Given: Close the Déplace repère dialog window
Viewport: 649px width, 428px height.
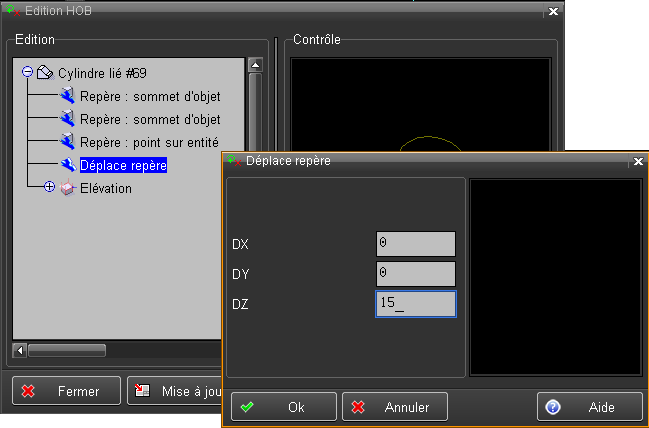Looking at the screenshot, I should coord(638,160).
